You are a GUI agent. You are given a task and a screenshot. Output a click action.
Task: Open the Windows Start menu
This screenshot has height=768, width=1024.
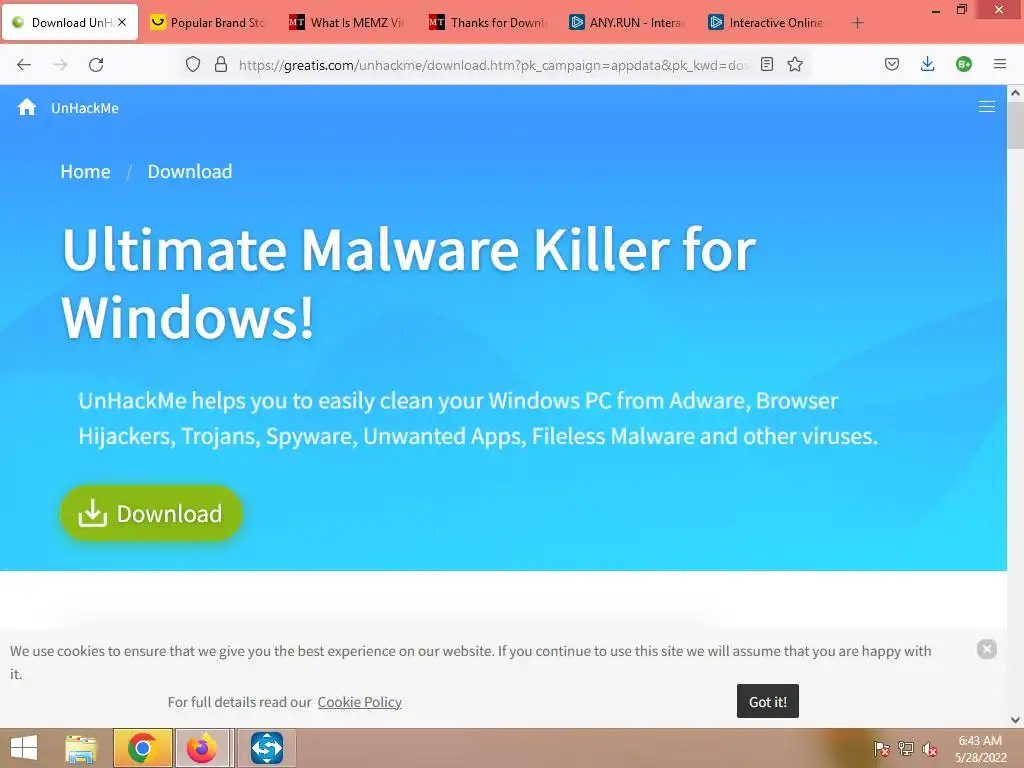coord(24,748)
